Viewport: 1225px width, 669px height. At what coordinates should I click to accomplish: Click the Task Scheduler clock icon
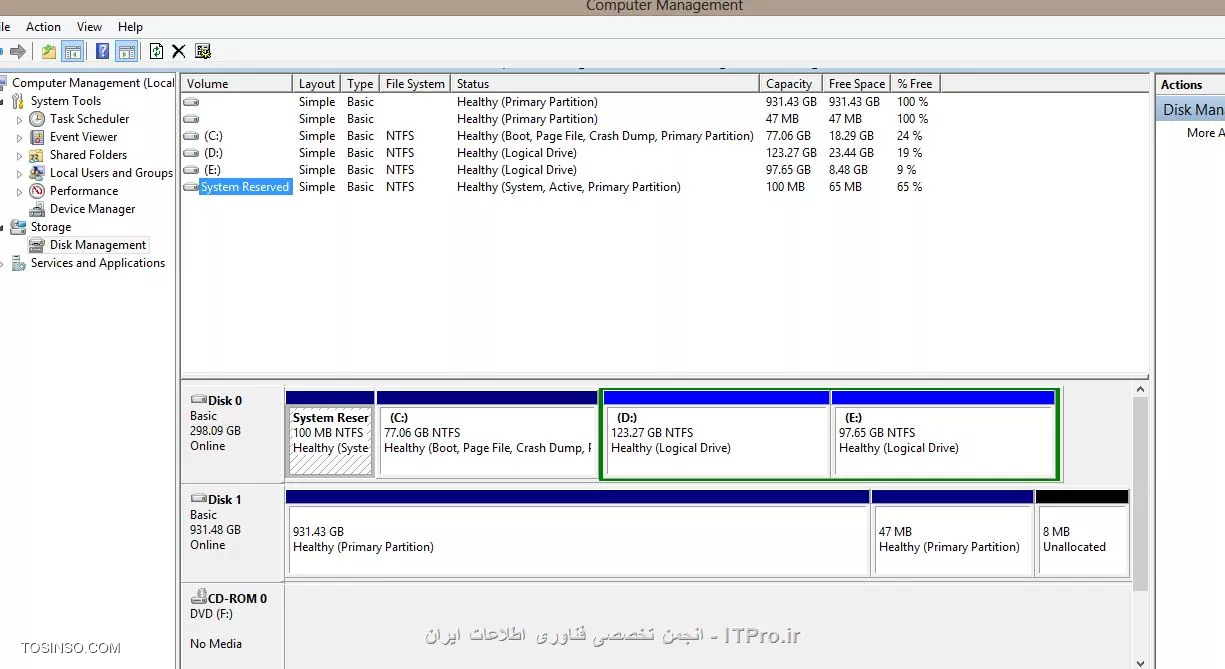(x=37, y=119)
